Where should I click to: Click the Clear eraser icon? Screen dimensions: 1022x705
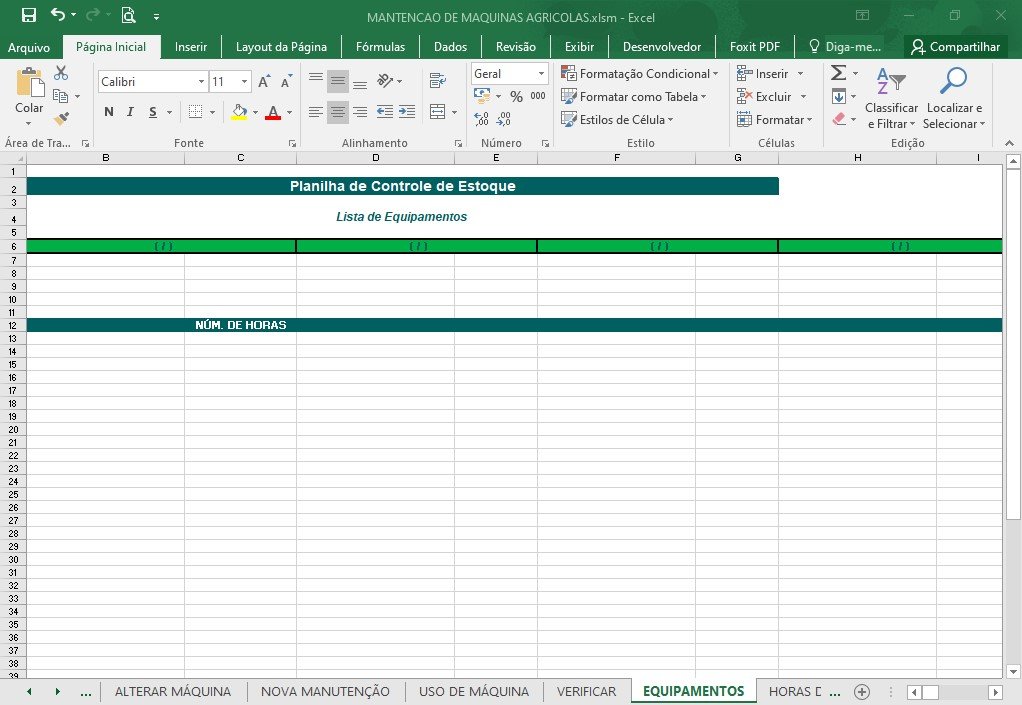[839, 119]
